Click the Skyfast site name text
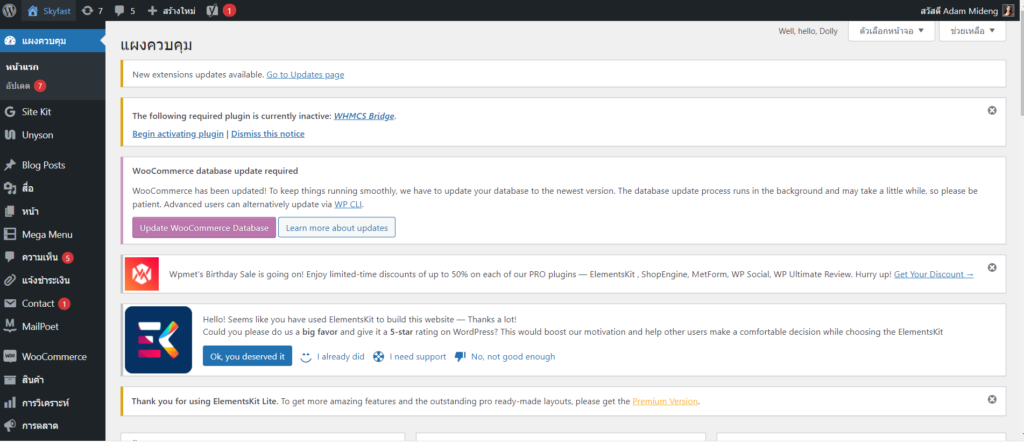Screen dimensions: 1024x444 [55, 10]
